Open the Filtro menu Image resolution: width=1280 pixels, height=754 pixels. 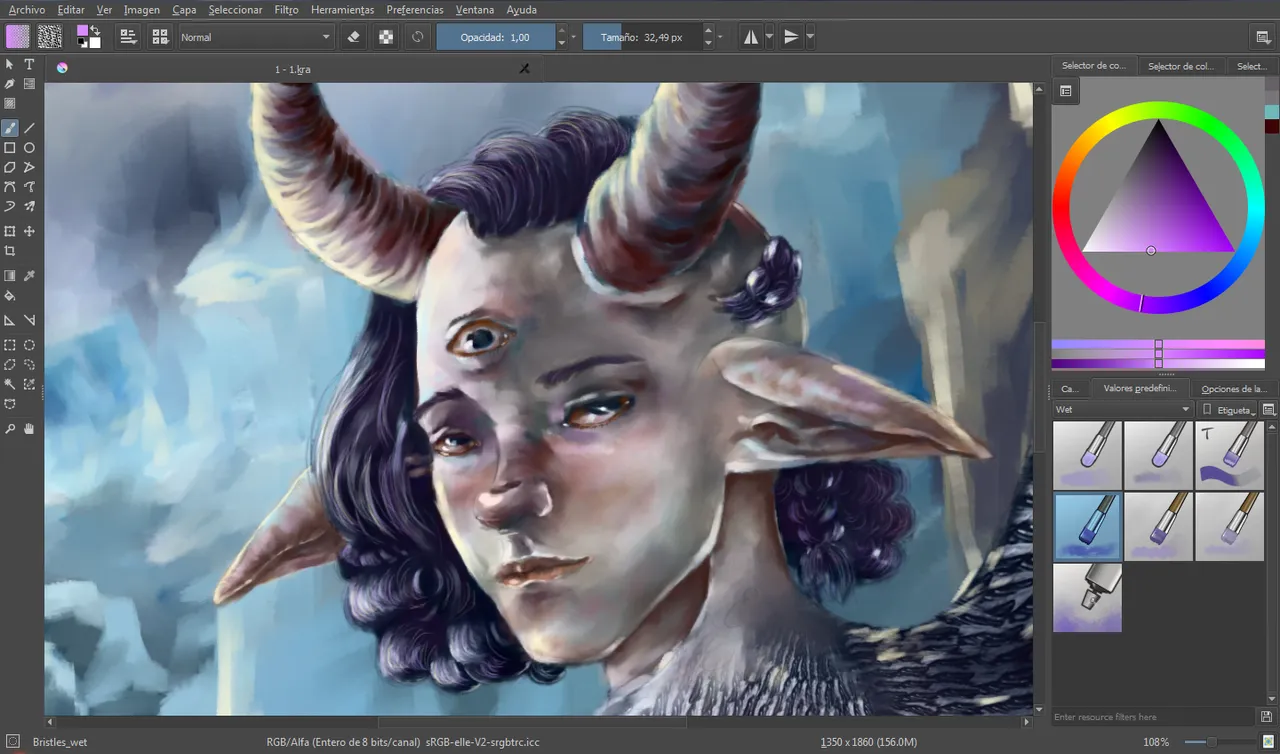click(286, 9)
